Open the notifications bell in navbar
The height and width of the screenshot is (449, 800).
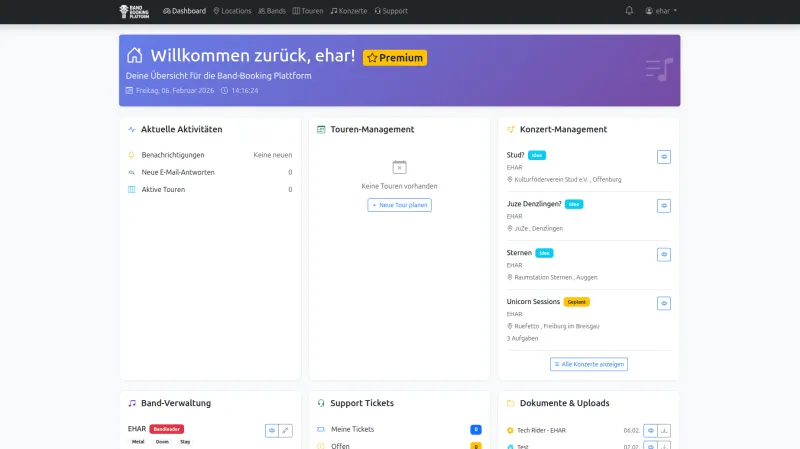[x=629, y=11]
